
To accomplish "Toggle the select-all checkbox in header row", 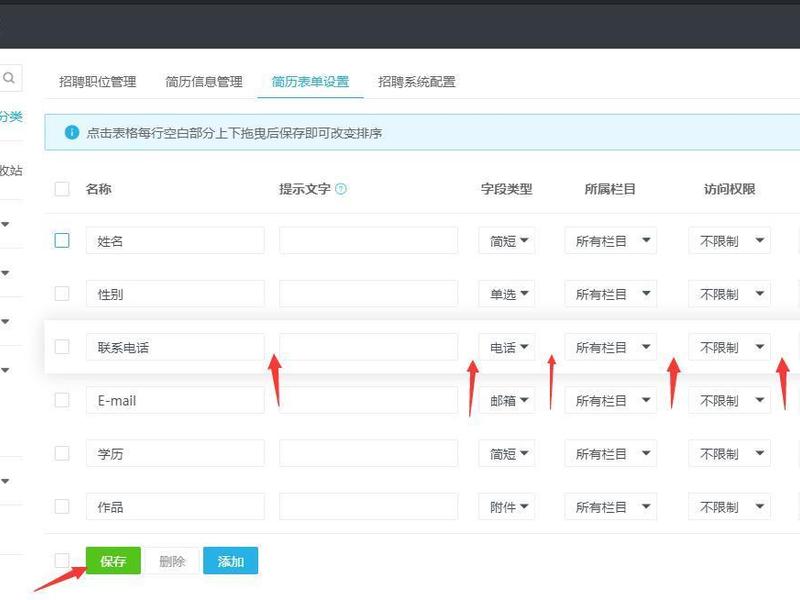I will point(62,189).
